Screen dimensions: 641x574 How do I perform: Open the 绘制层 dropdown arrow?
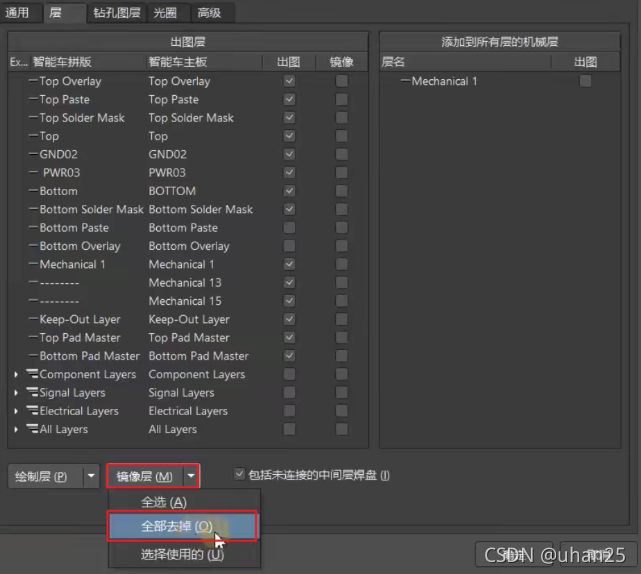click(x=91, y=476)
